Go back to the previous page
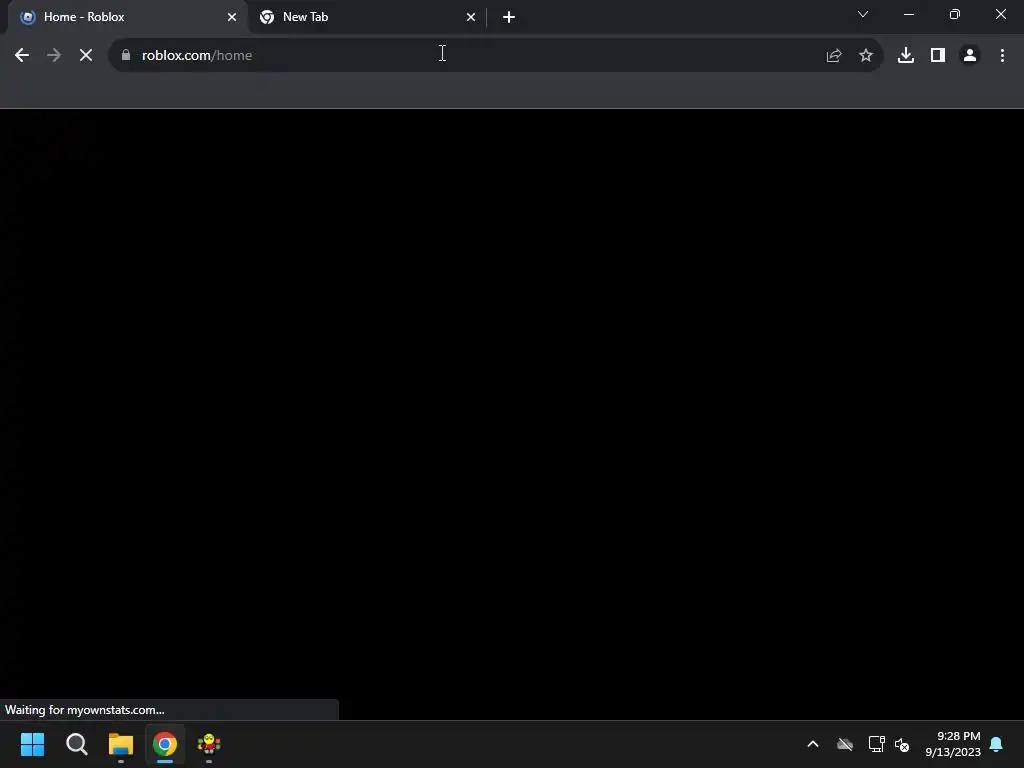The width and height of the screenshot is (1024, 768). click(x=22, y=56)
